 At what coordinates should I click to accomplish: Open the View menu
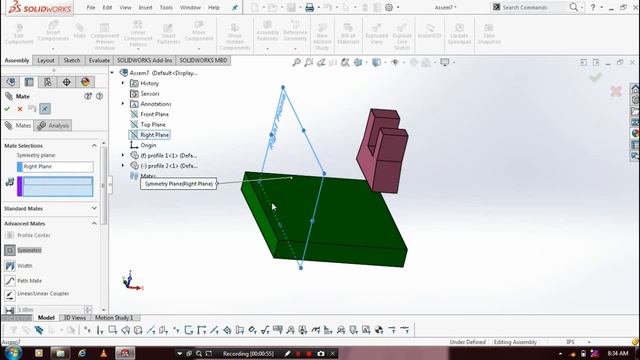pos(125,7)
